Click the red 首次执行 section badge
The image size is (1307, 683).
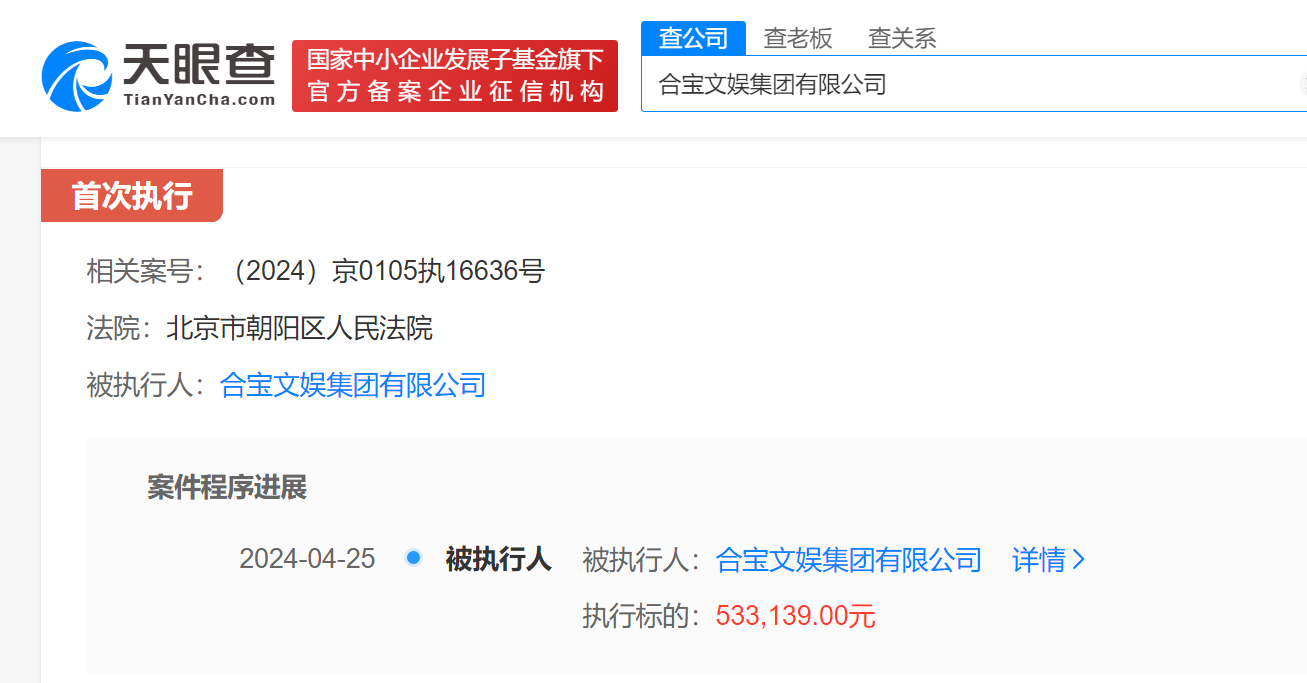pyautogui.click(x=131, y=196)
